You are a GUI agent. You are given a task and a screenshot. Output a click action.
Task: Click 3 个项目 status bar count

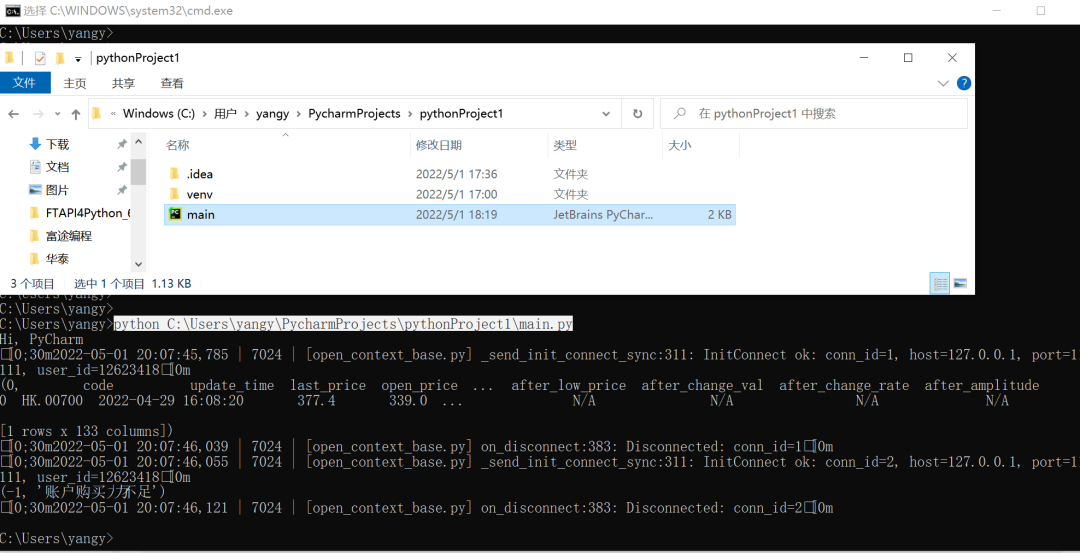pos(33,283)
